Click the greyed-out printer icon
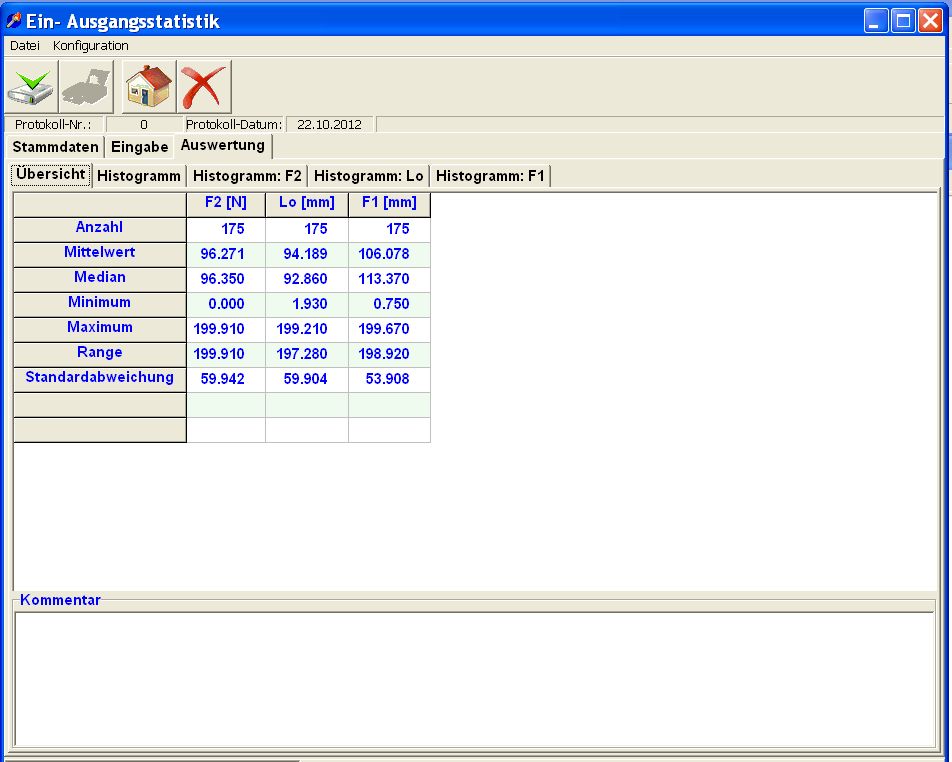The width and height of the screenshot is (952, 762). click(87, 87)
